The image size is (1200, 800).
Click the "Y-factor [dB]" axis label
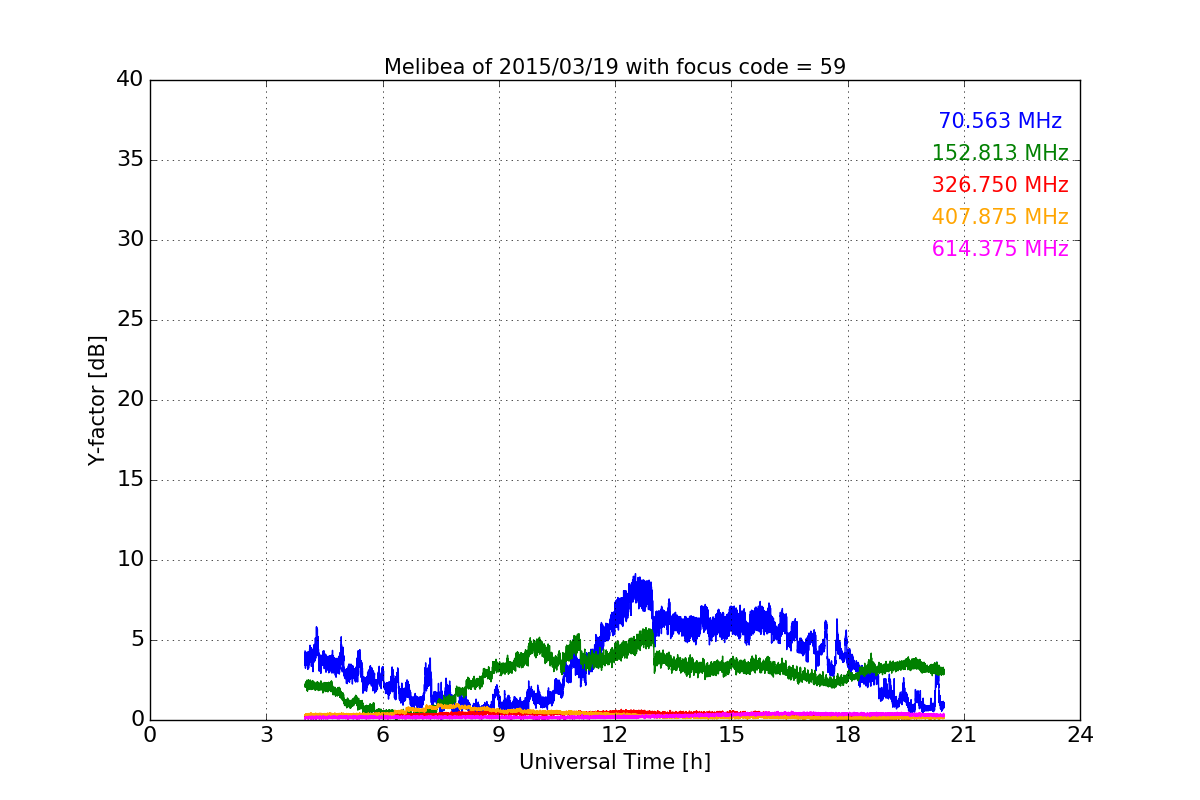(97, 400)
